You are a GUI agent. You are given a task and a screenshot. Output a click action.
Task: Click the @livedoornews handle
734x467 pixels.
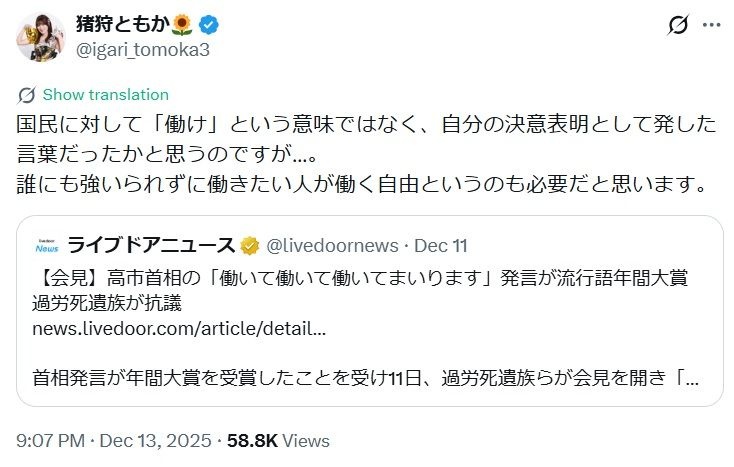point(332,245)
